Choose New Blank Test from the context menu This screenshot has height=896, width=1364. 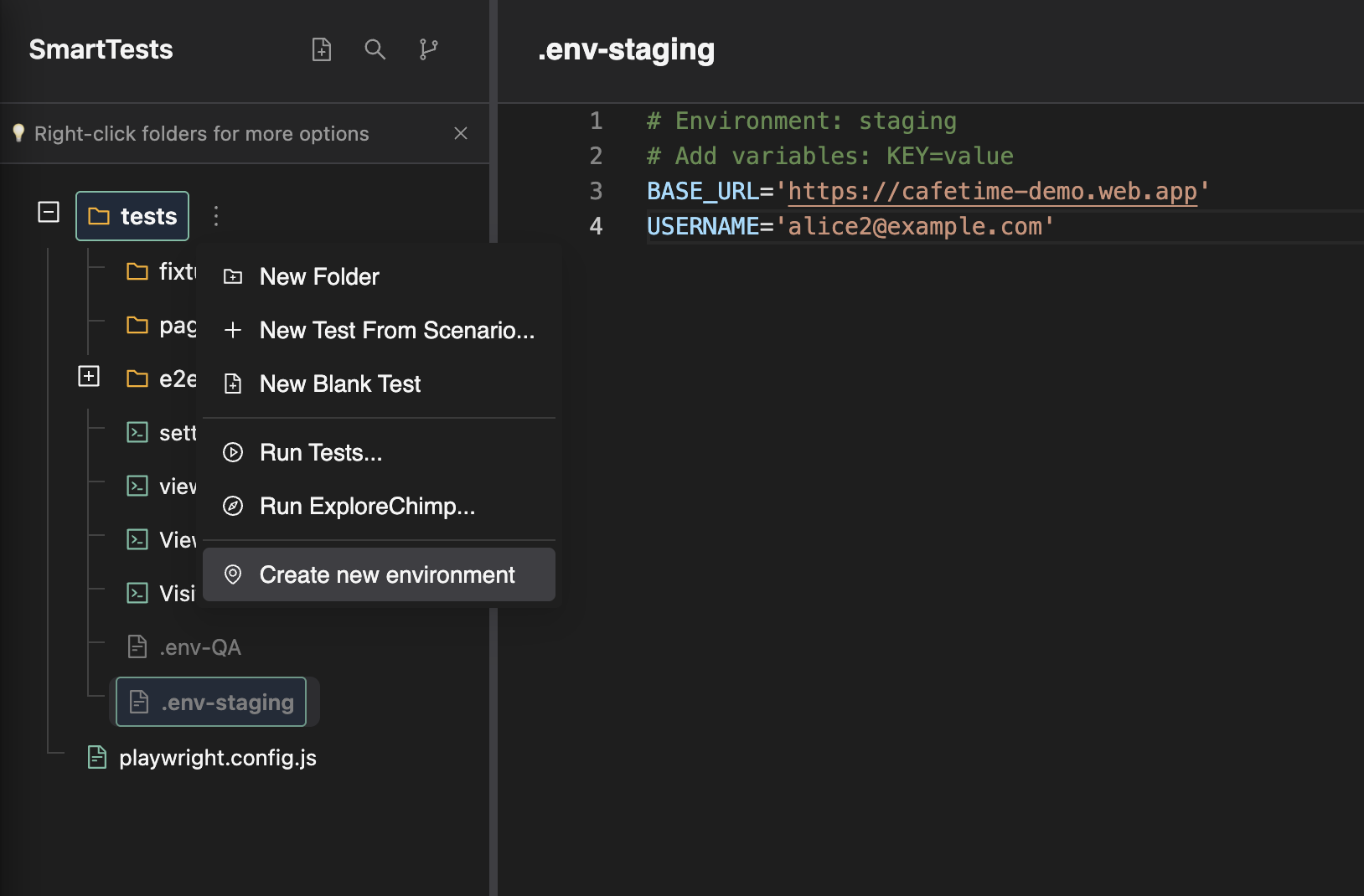point(340,384)
